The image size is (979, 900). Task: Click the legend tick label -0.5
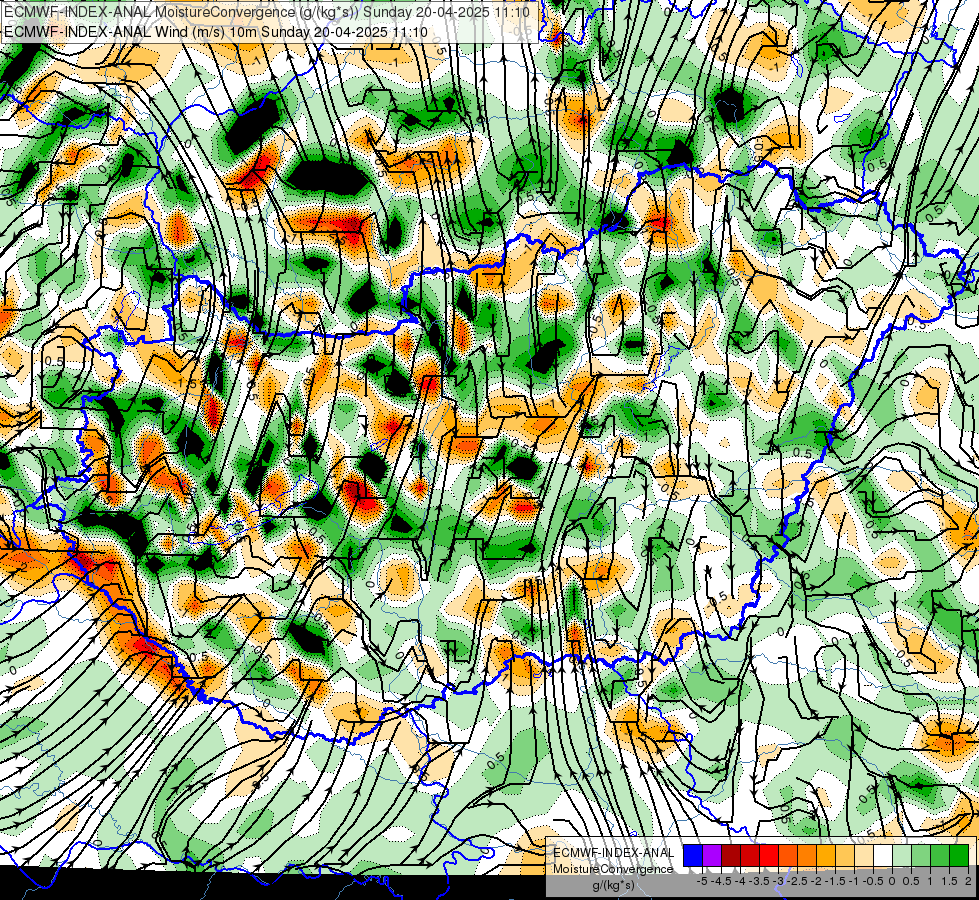(x=873, y=881)
